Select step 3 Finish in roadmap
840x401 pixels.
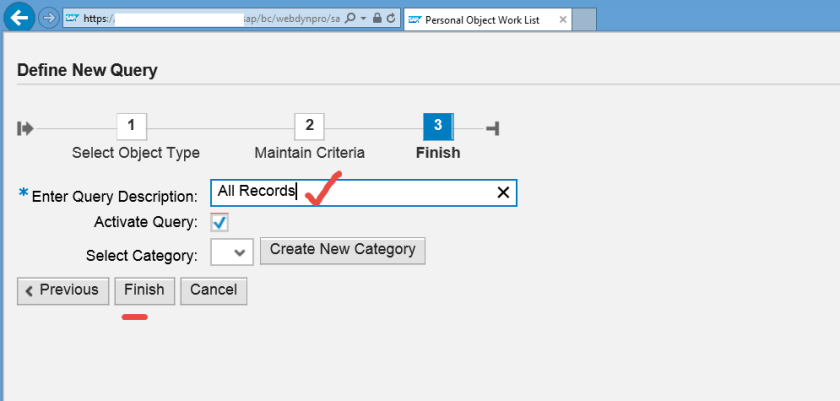click(x=438, y=127)
